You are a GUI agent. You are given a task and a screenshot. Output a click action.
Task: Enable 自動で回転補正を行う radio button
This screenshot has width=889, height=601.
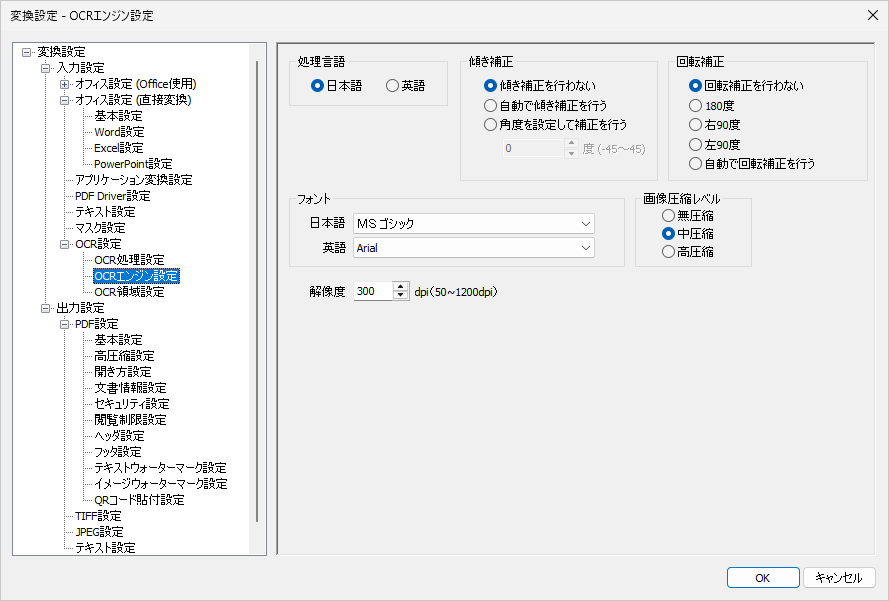click(696, 163)
